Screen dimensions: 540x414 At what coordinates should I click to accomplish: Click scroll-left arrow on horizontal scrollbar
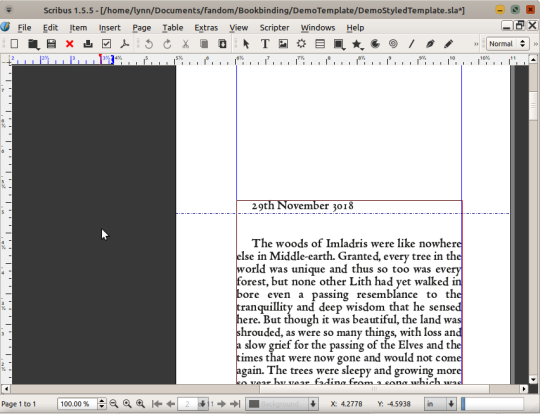(x=6, y=389)
